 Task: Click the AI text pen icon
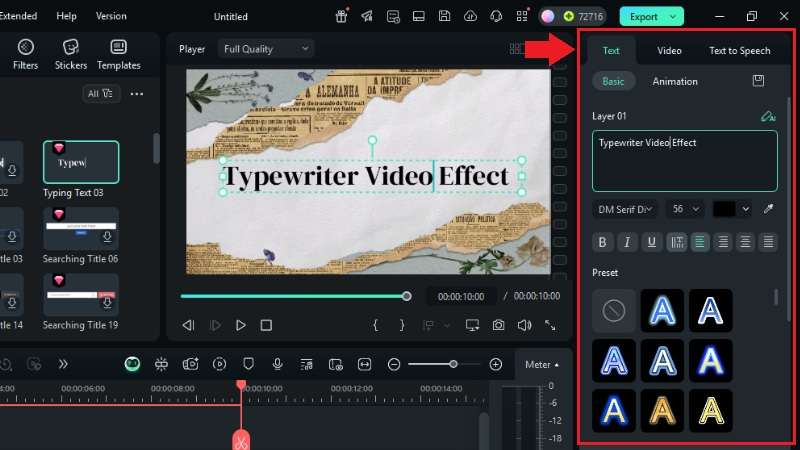[x=767, y=116]
